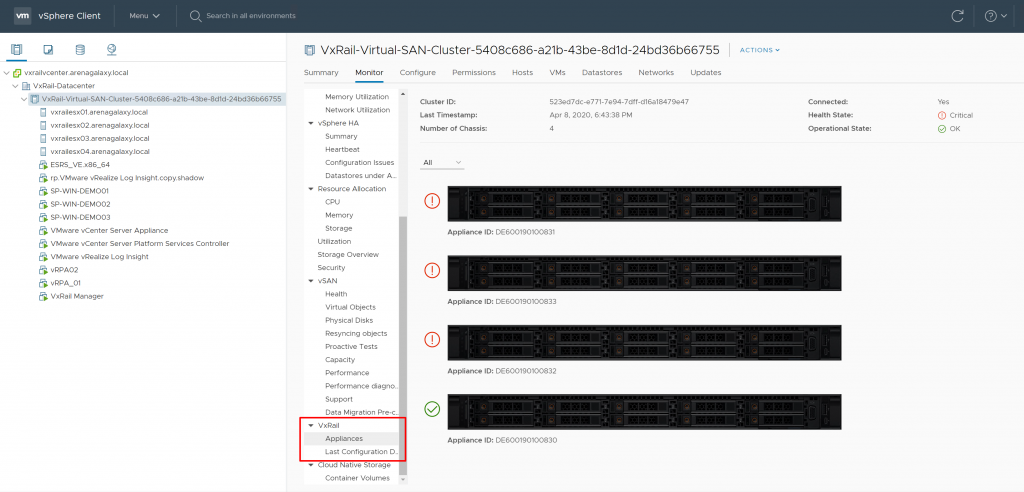
Task: Collapse the vxrailvcenter.arenagalaxy.local tree node
Action: click(x=7, y=73)
